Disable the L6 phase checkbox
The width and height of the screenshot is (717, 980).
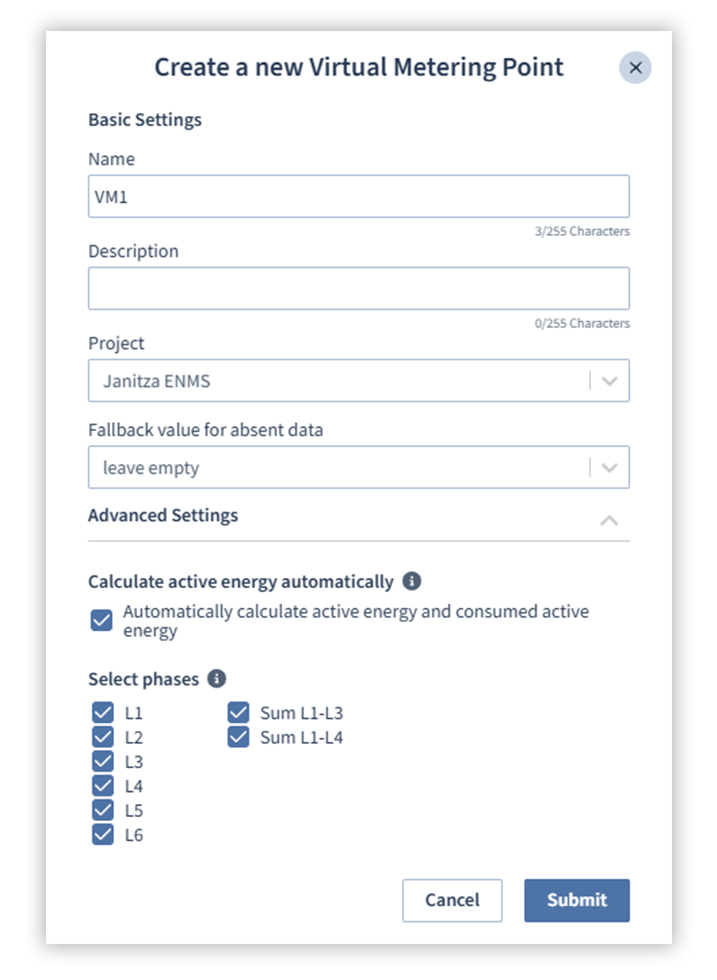point(103,835)
